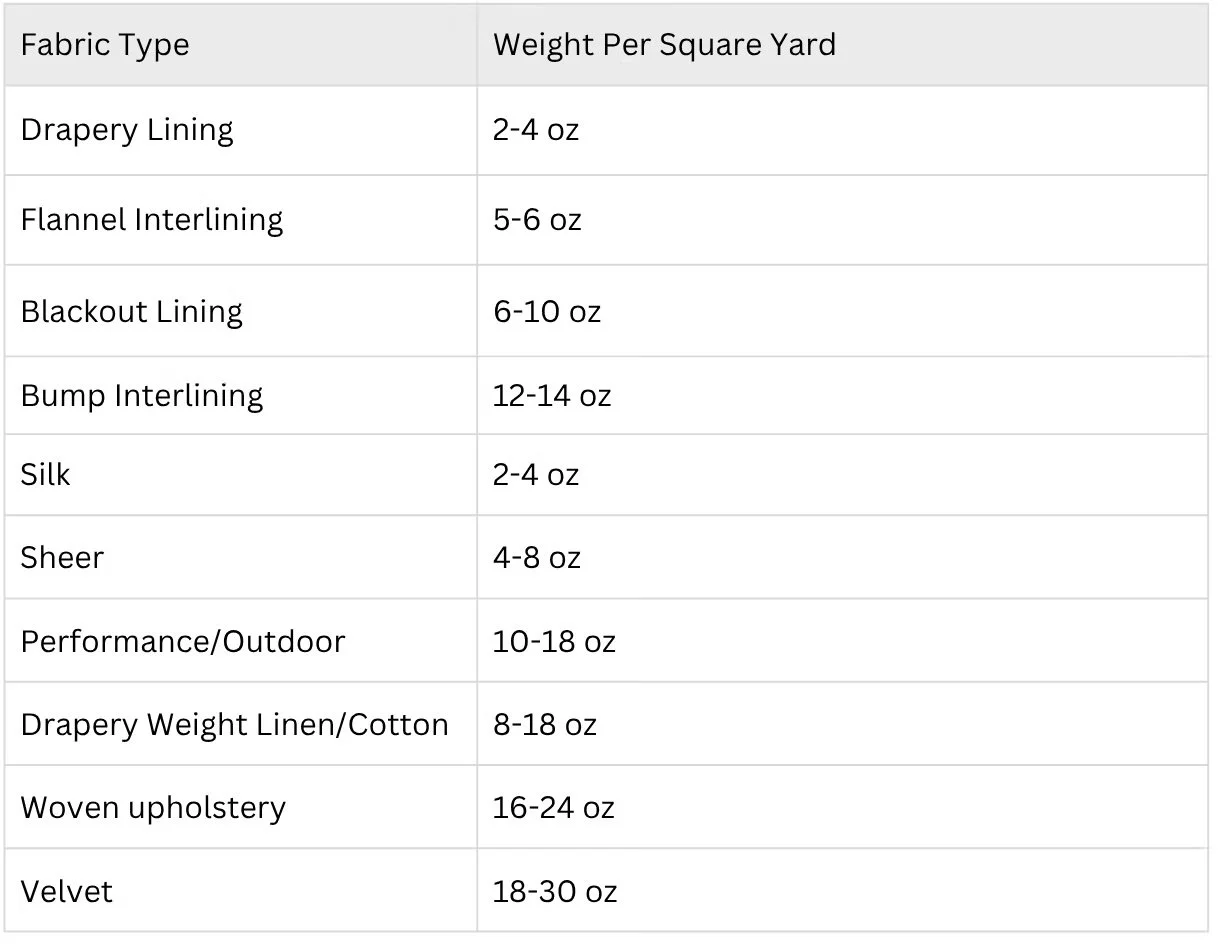Click the 5-6 oz weight value
The image size is (1223, 944).
coord(537,220)
